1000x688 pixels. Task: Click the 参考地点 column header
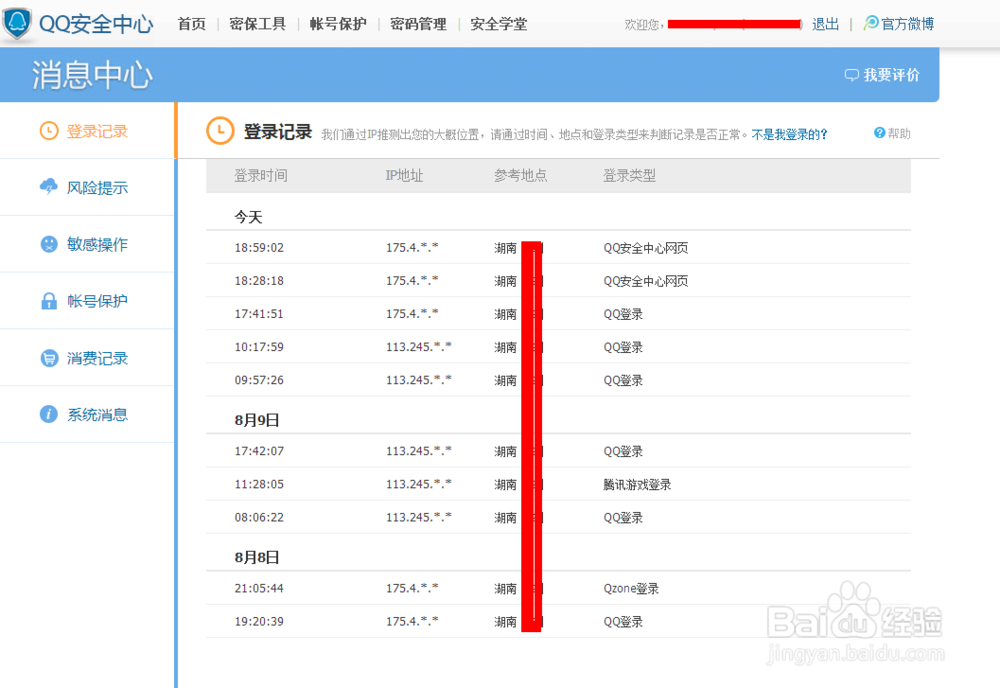pyautogui.click(x=520, y=175)
